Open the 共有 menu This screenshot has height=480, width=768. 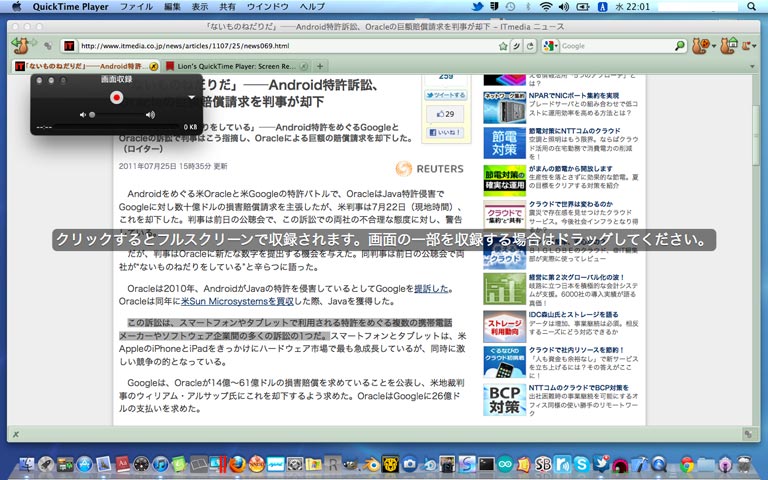227,6
